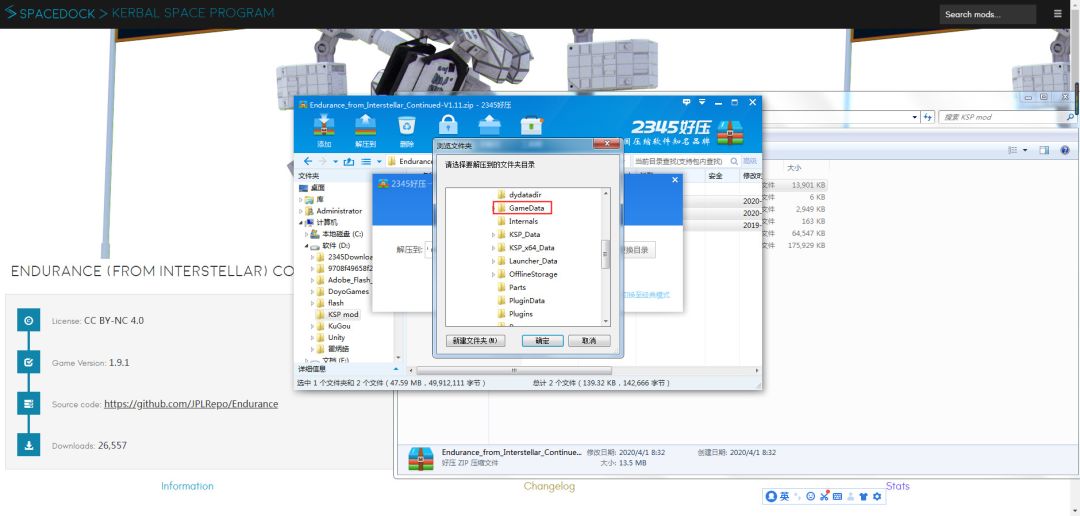Screen dimensions: 1080x516
Task: Click the Explorer refresh arrows button
Action: [x=928, y=117]
